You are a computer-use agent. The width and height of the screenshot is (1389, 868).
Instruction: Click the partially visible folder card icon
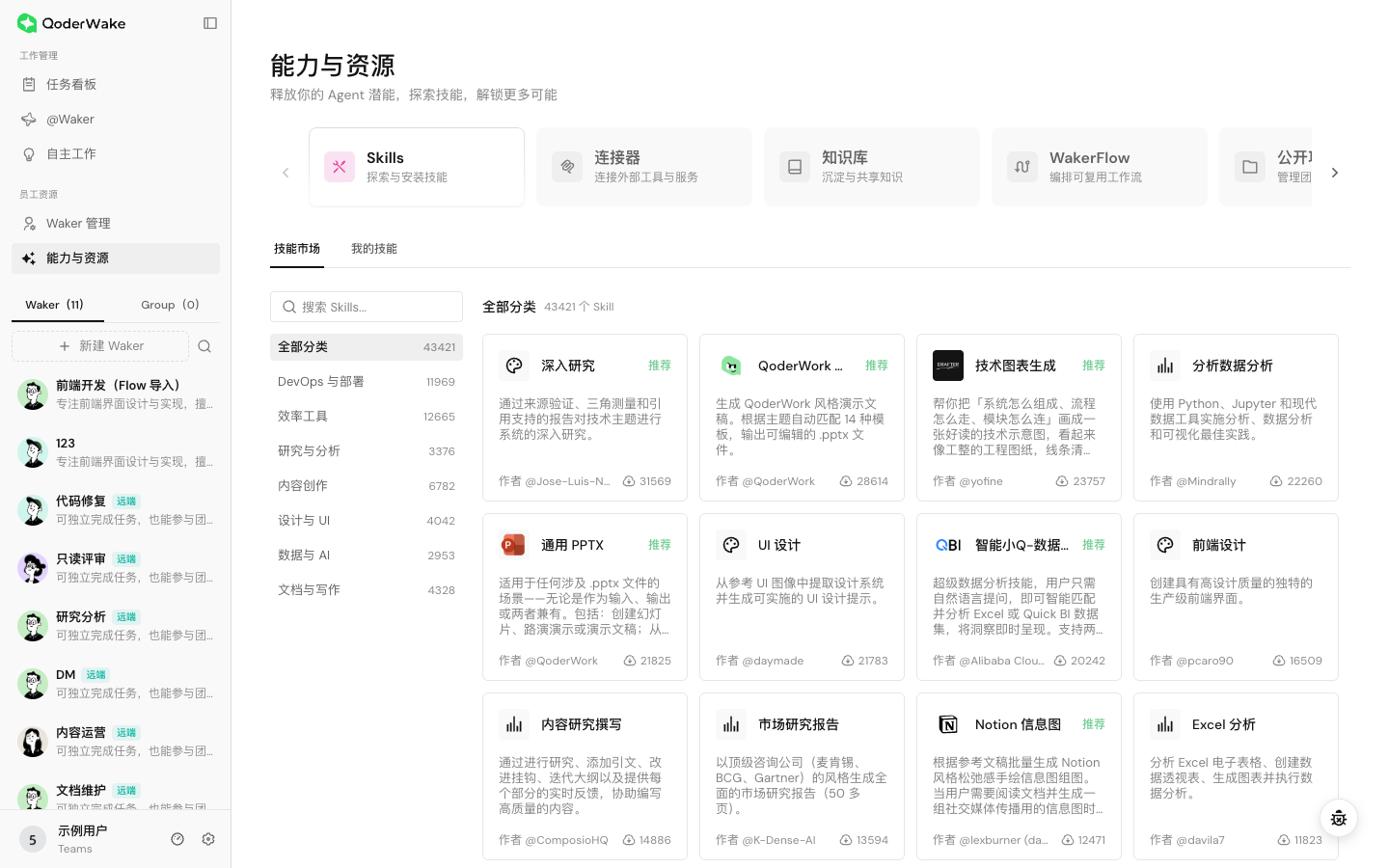pos(1250,167)
